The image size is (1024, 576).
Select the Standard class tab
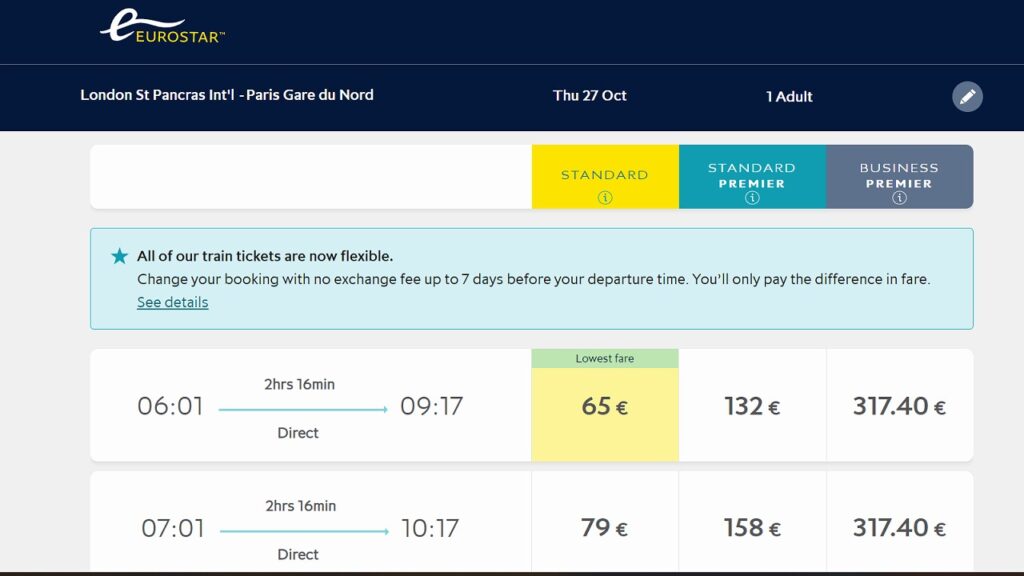(x=605, y=177)
